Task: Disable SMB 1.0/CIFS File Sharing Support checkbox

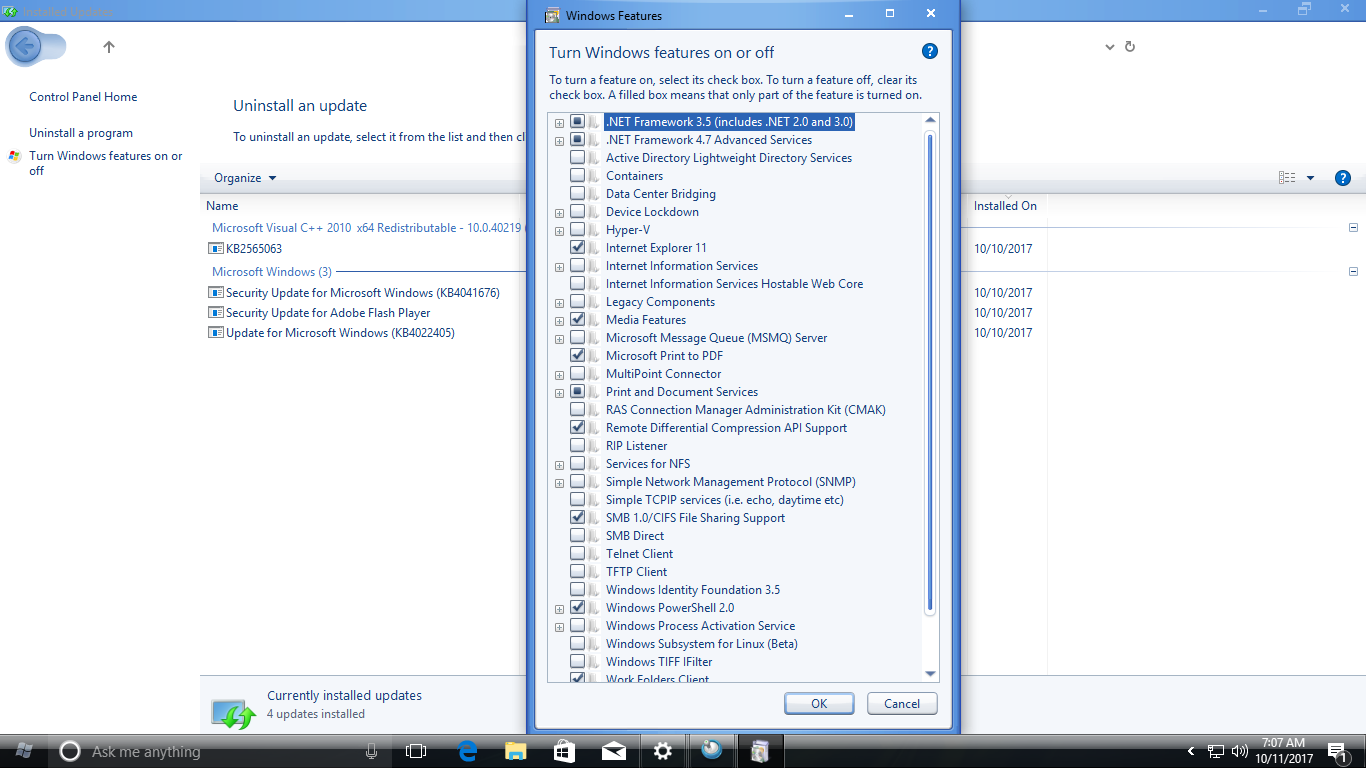Action: [578, 518]
